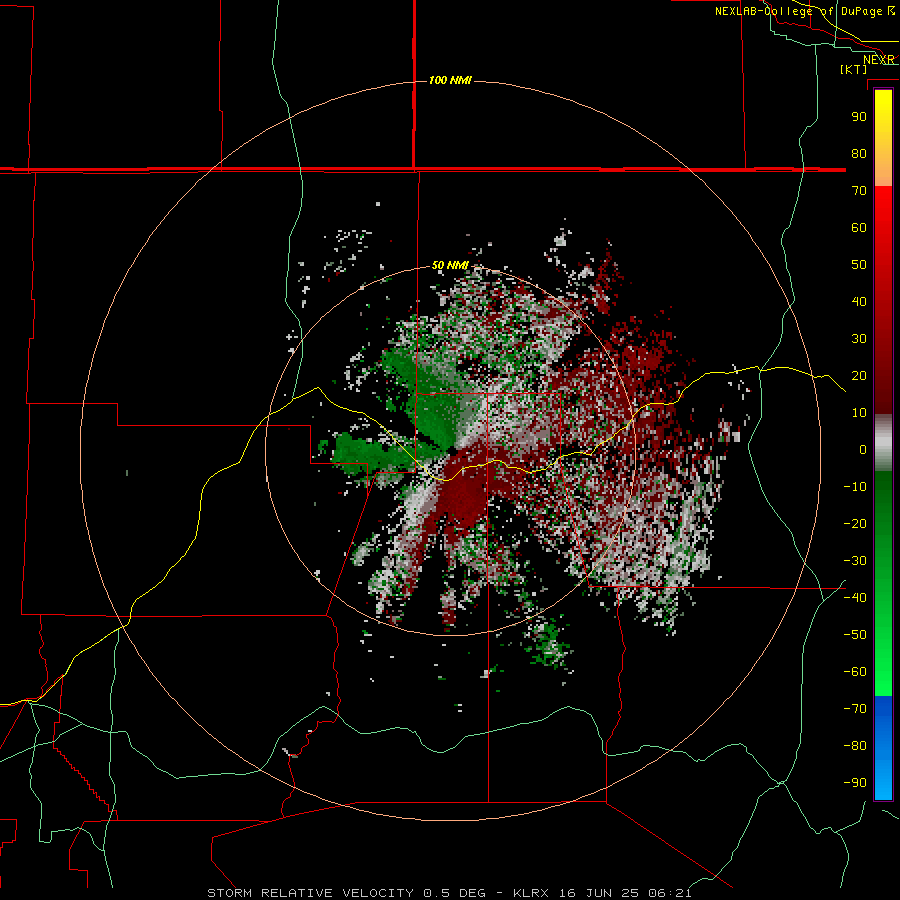Click the -30 value on the velocity scale

click(855, 561)
